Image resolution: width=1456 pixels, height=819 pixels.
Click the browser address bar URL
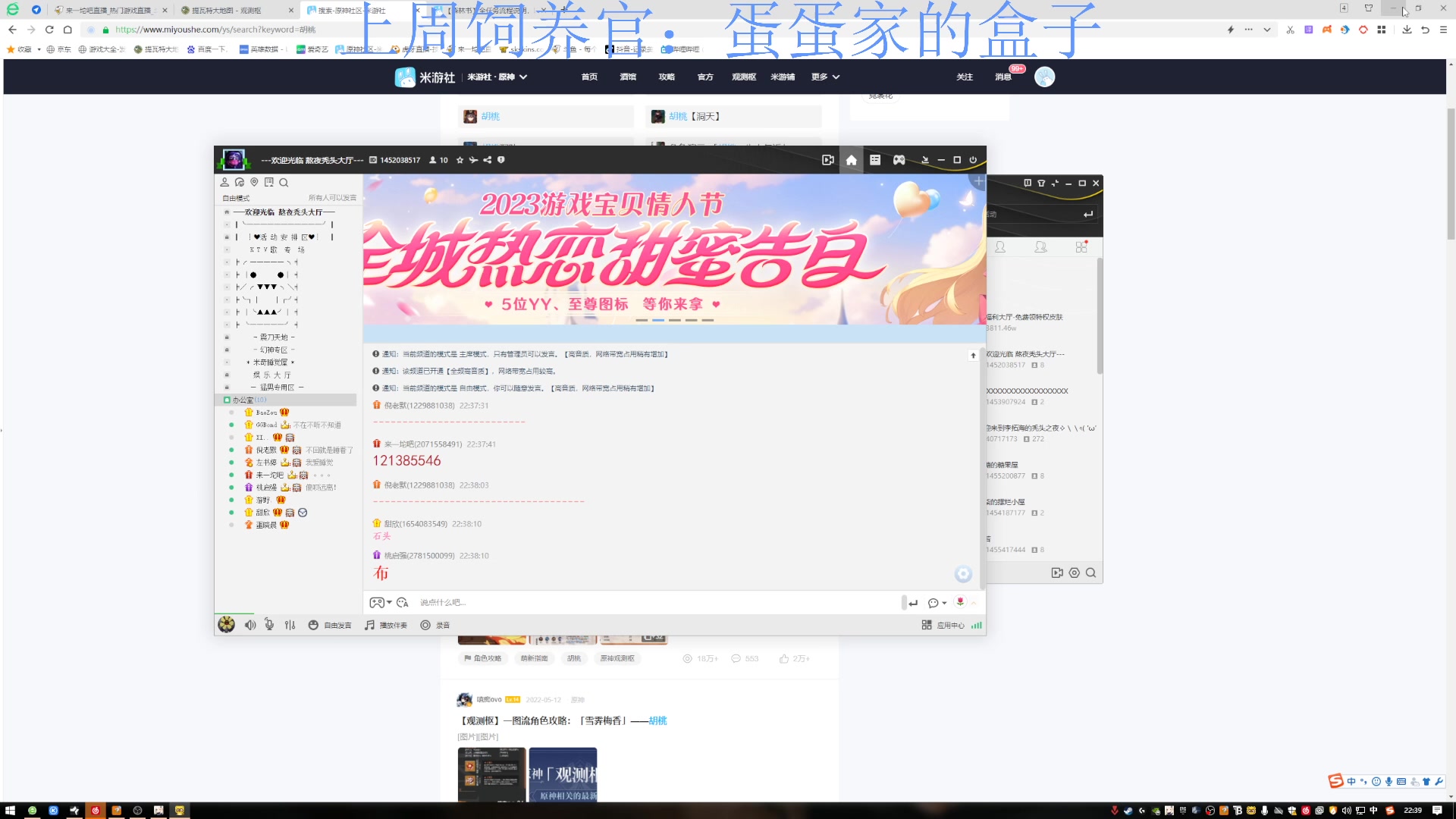[x=215, y=30]
